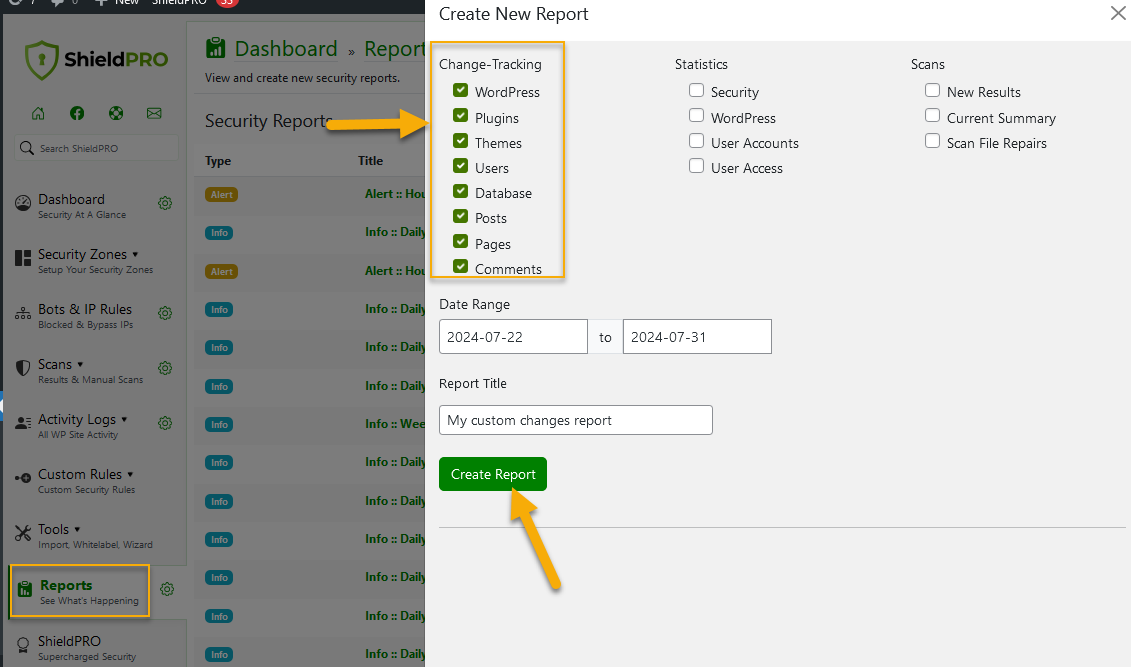Open the home icon under ShieldPRO logo
Screen dimensions: 1131x667
tap(38, 113)
